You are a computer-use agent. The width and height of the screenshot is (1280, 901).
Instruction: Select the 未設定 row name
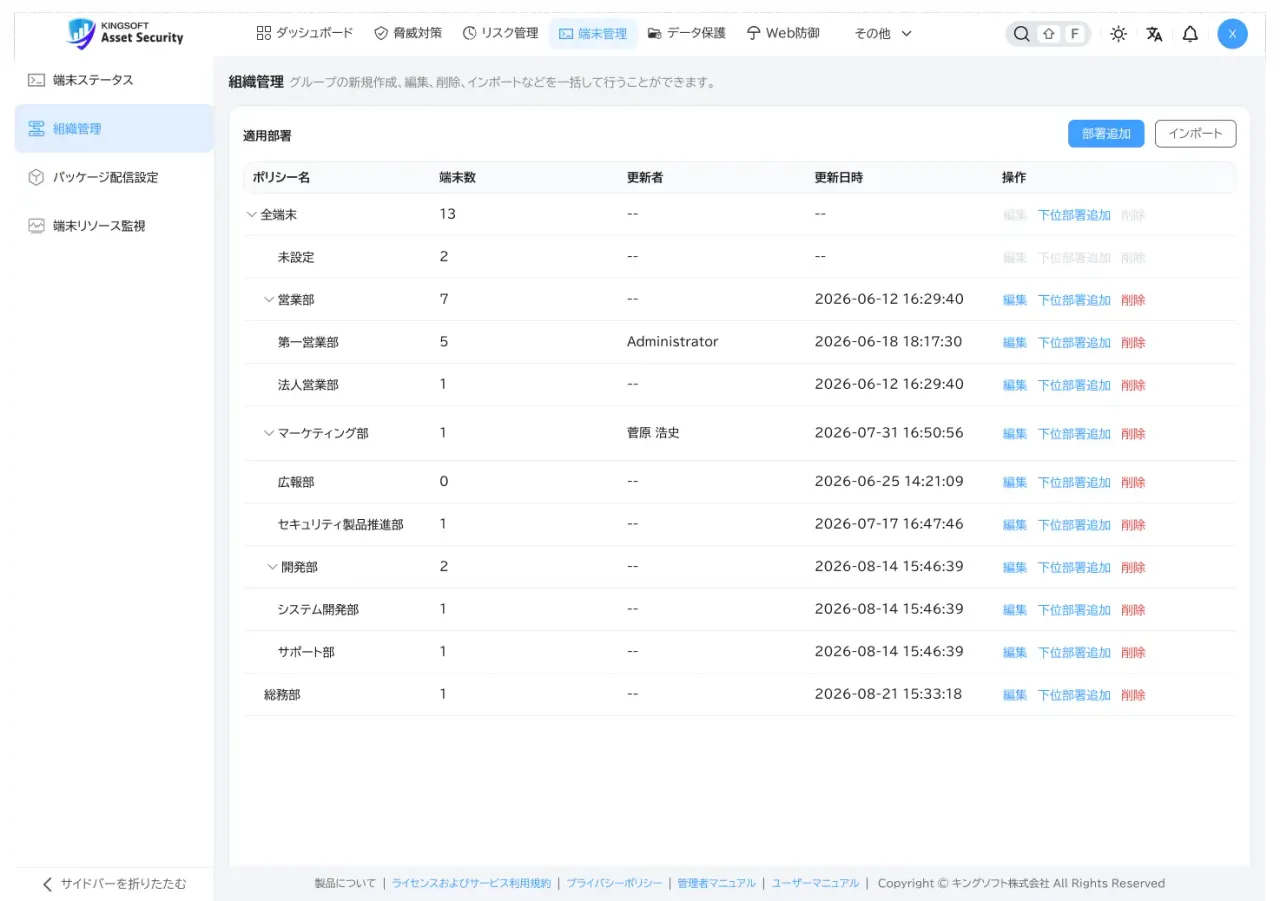(x=296, y=257)
